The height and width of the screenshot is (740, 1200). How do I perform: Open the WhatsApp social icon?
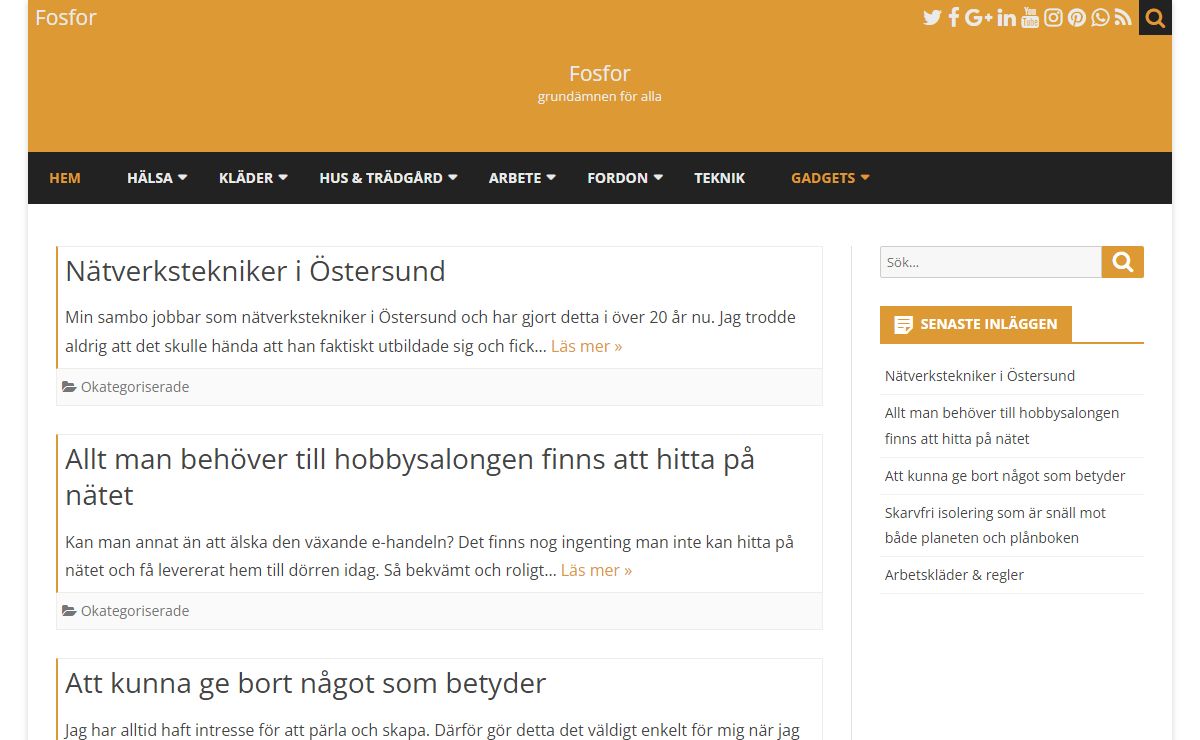pyautogui.click(x=1100, y=17)
